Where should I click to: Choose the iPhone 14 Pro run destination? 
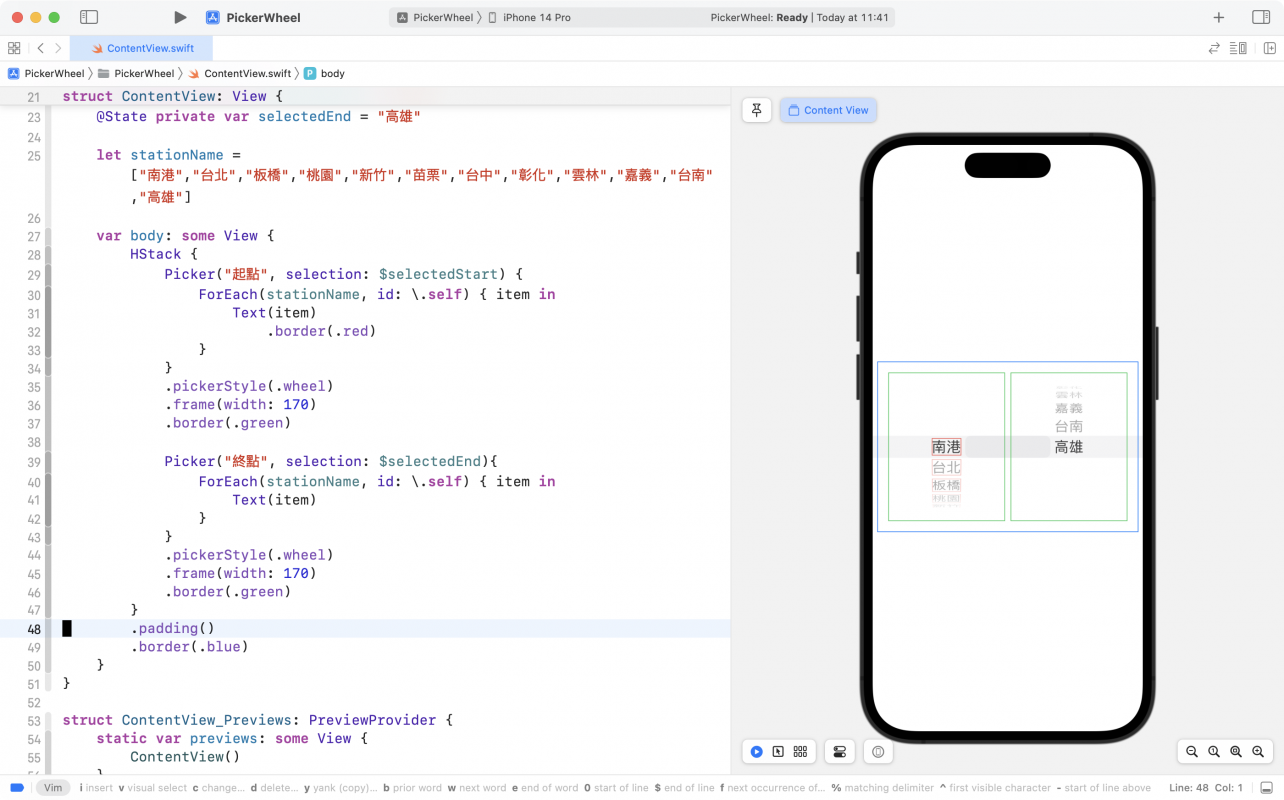[529, 17]
